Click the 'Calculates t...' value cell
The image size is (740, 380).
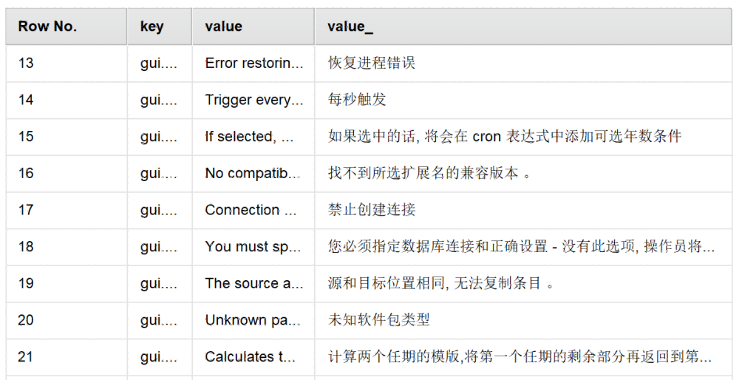pos(253,357)
